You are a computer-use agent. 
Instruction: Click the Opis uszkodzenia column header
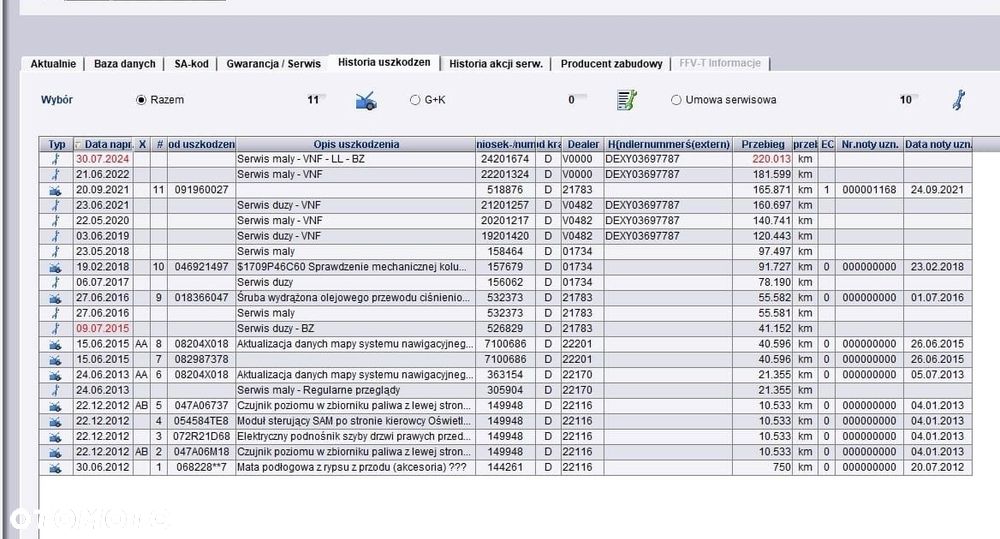(356, 145)
